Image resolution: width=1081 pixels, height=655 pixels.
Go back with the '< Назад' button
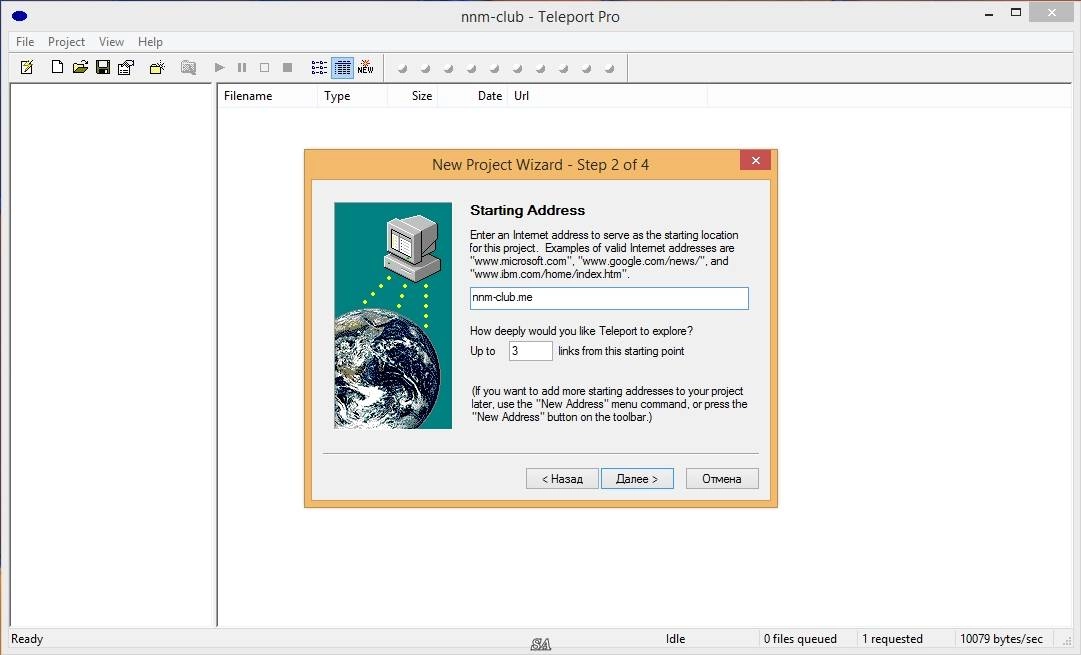562,478
